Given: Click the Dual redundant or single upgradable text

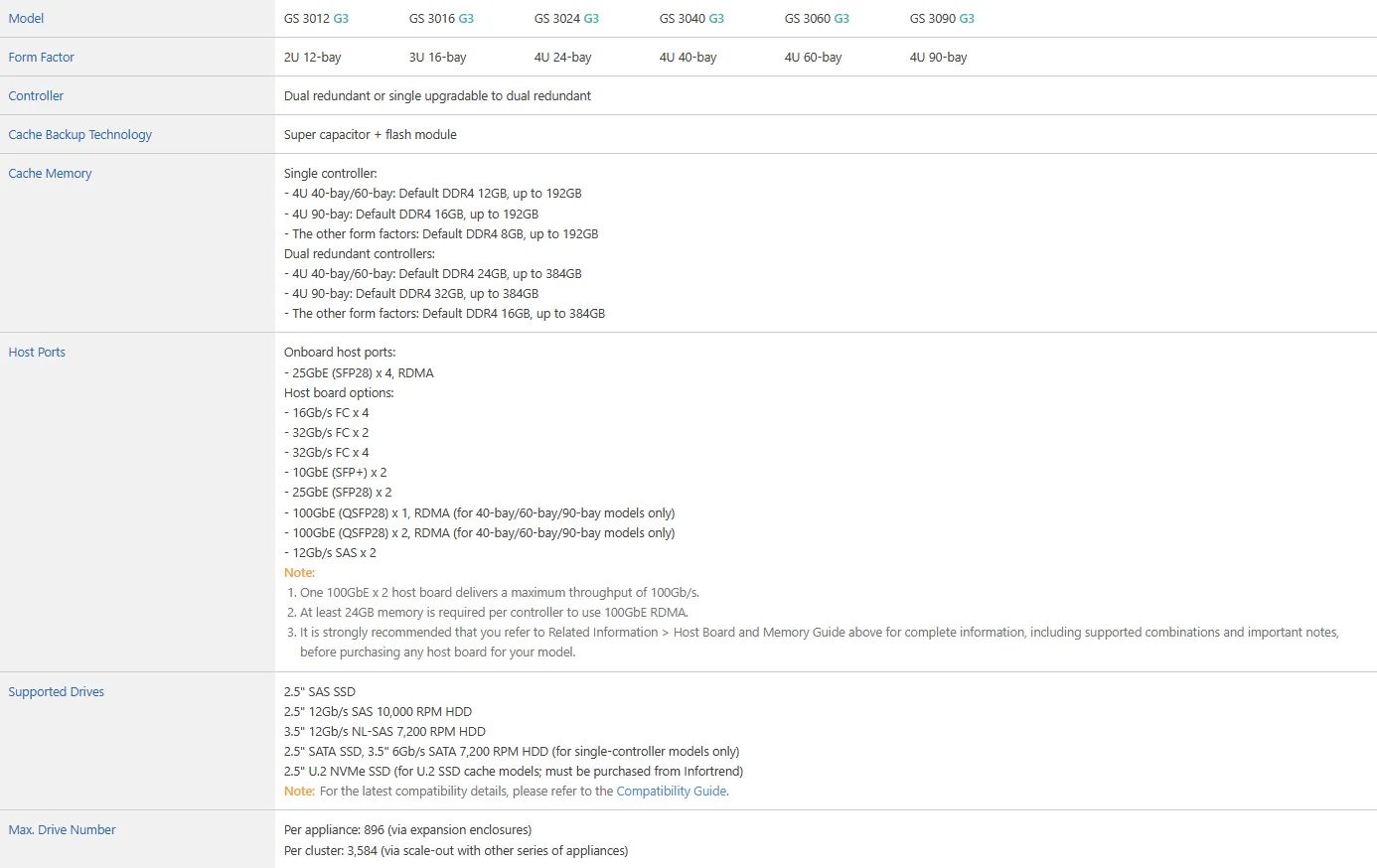Looking at the screenshot, I should (437, 96).
